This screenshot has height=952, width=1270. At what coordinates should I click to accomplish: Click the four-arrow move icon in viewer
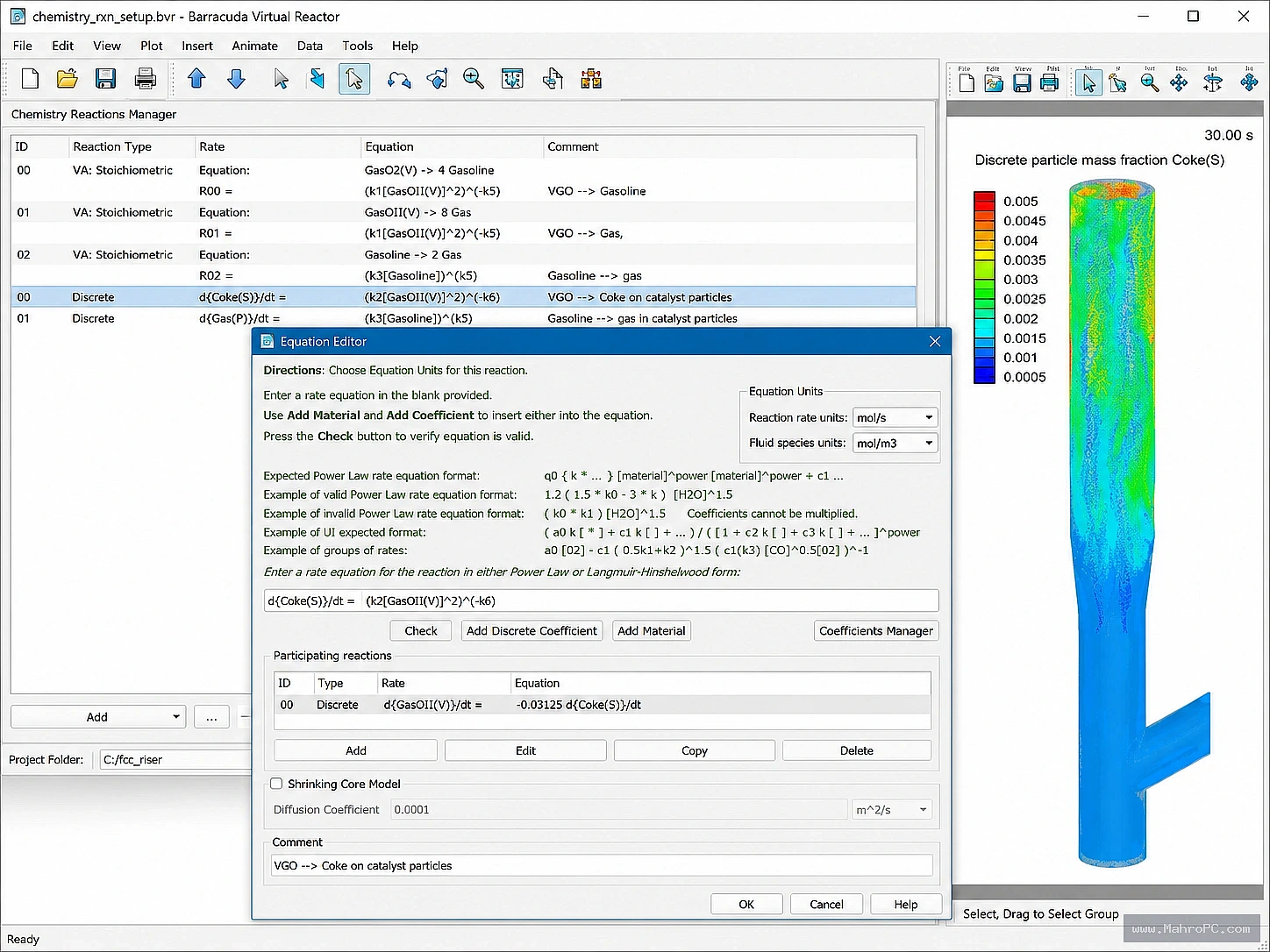click(1179, 82)
